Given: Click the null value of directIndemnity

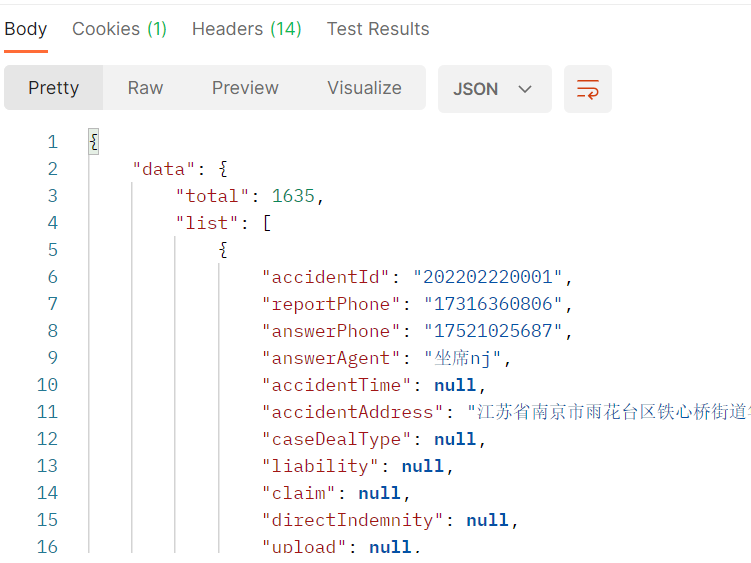Looking at the screenshot, I should (x=488, y=520).
